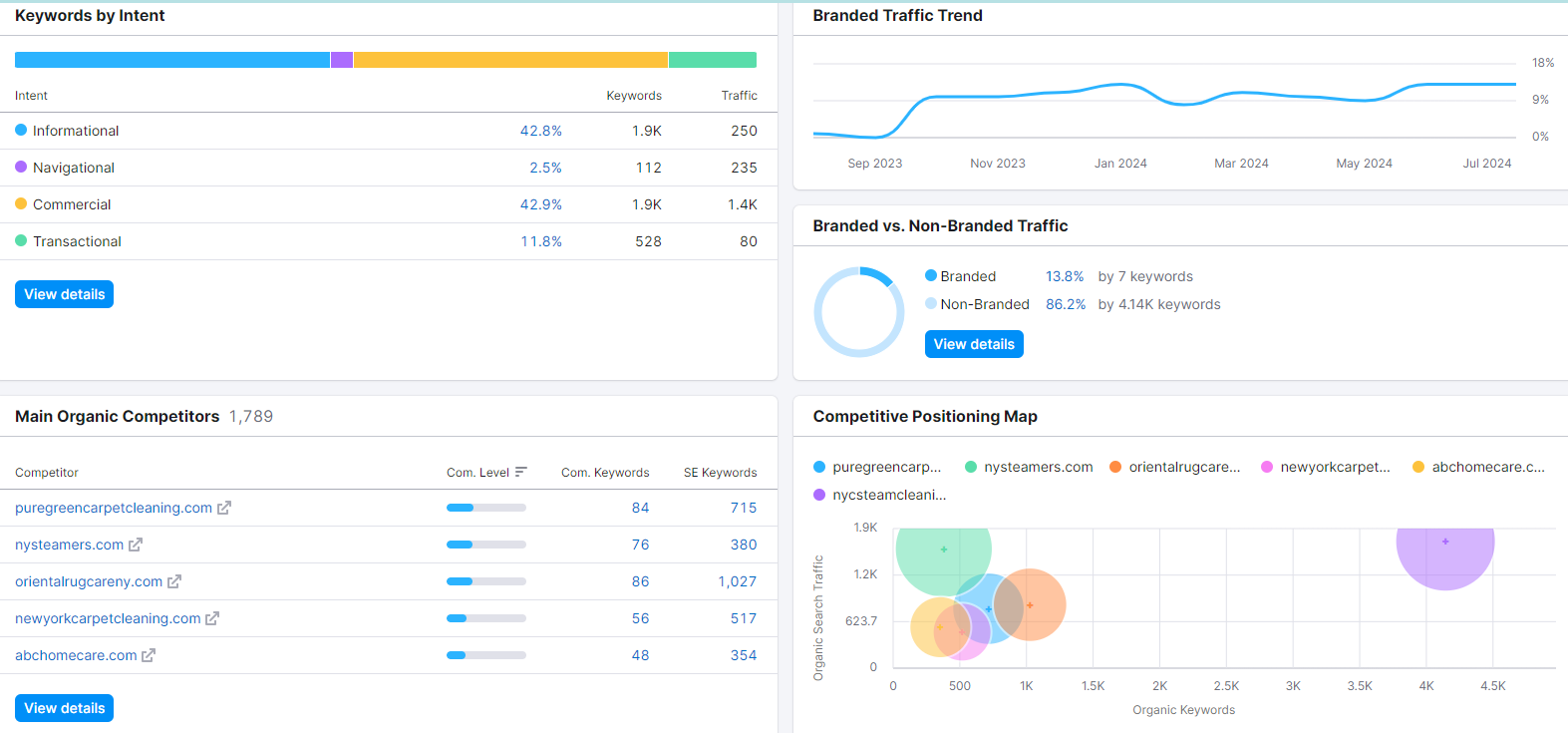This screenshot has width=1568, height=733.
Task: Click 'by 4.14K keywords' text
Action: (1159, 304)
